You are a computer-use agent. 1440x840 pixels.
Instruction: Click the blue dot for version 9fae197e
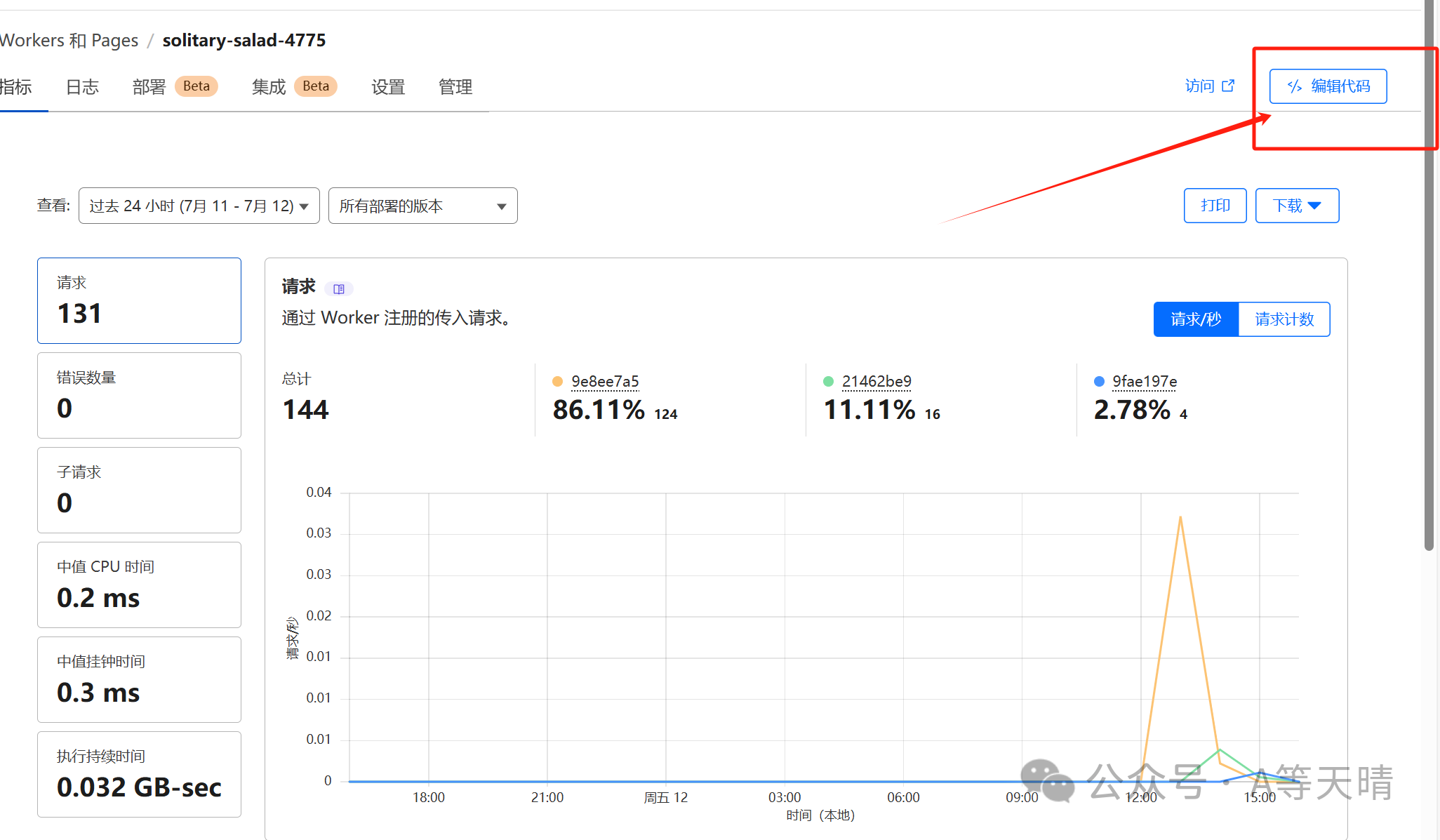[1099, 381]
